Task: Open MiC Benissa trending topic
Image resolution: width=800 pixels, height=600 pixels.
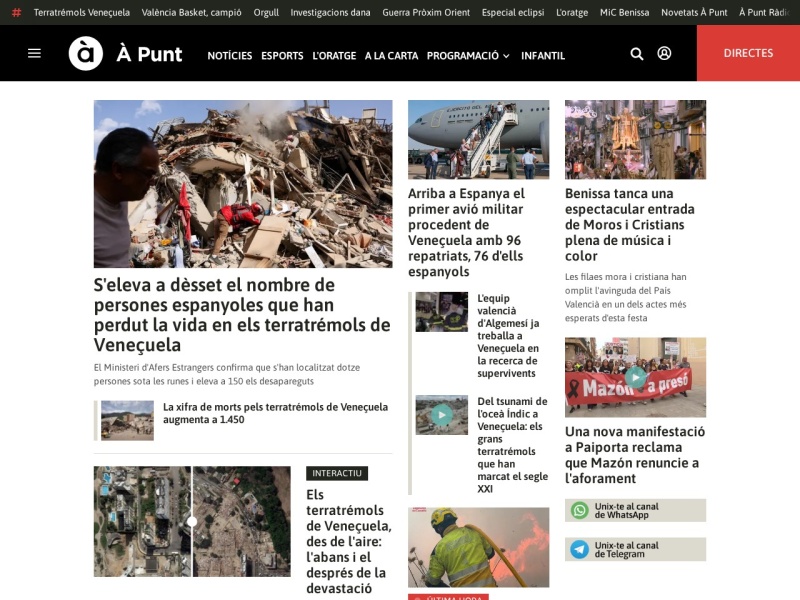Action: click(624, 12)
